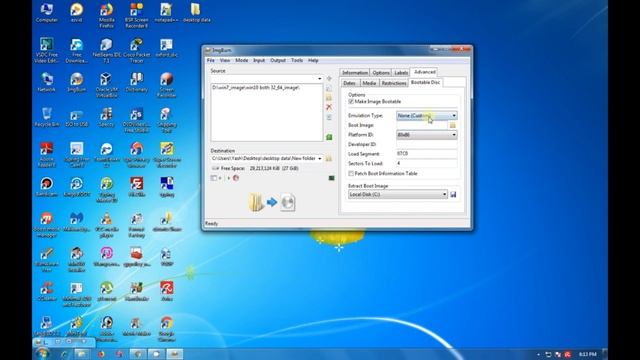Switch to the Options tab

tap(381, 73)
